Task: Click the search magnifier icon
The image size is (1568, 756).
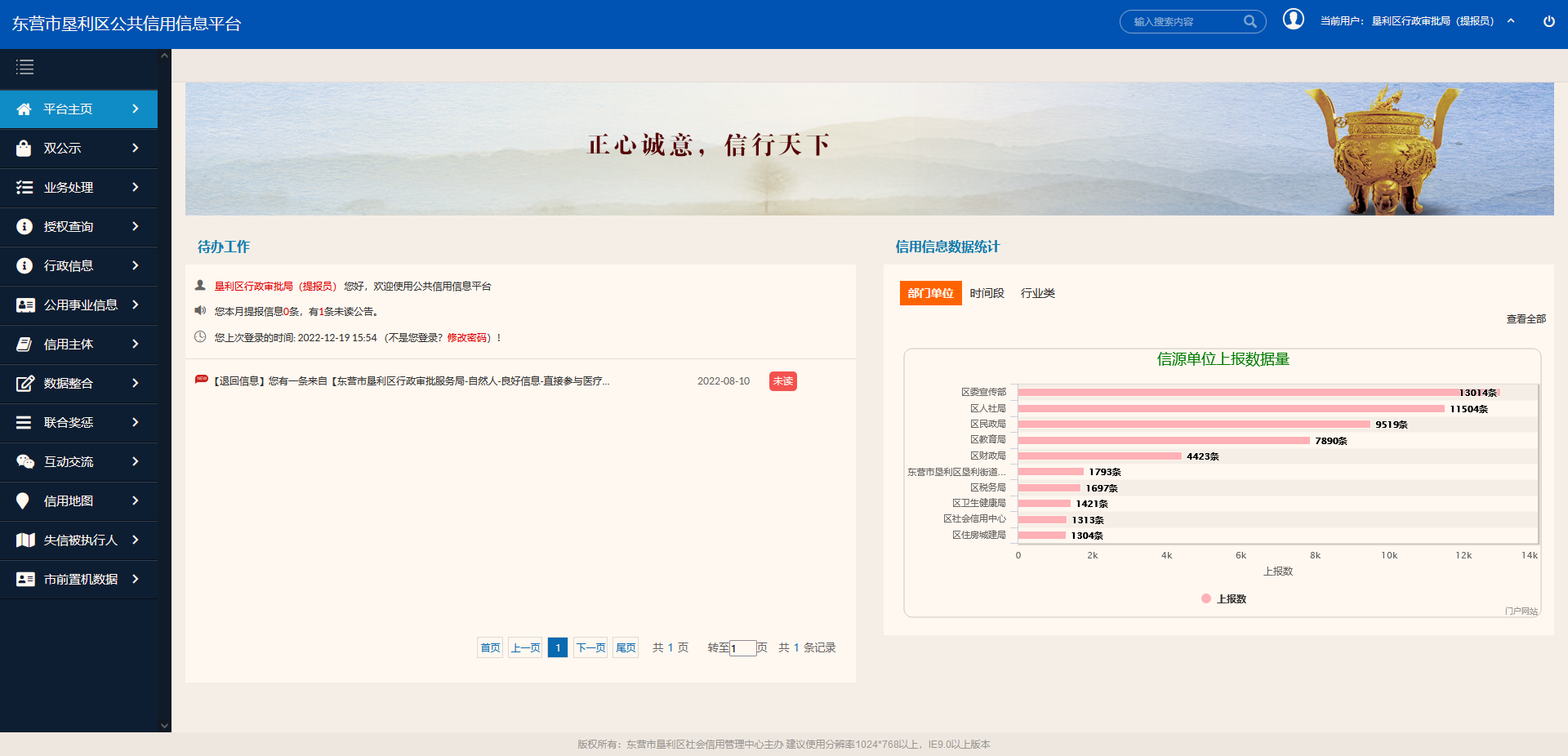Action: (1249, 22)
